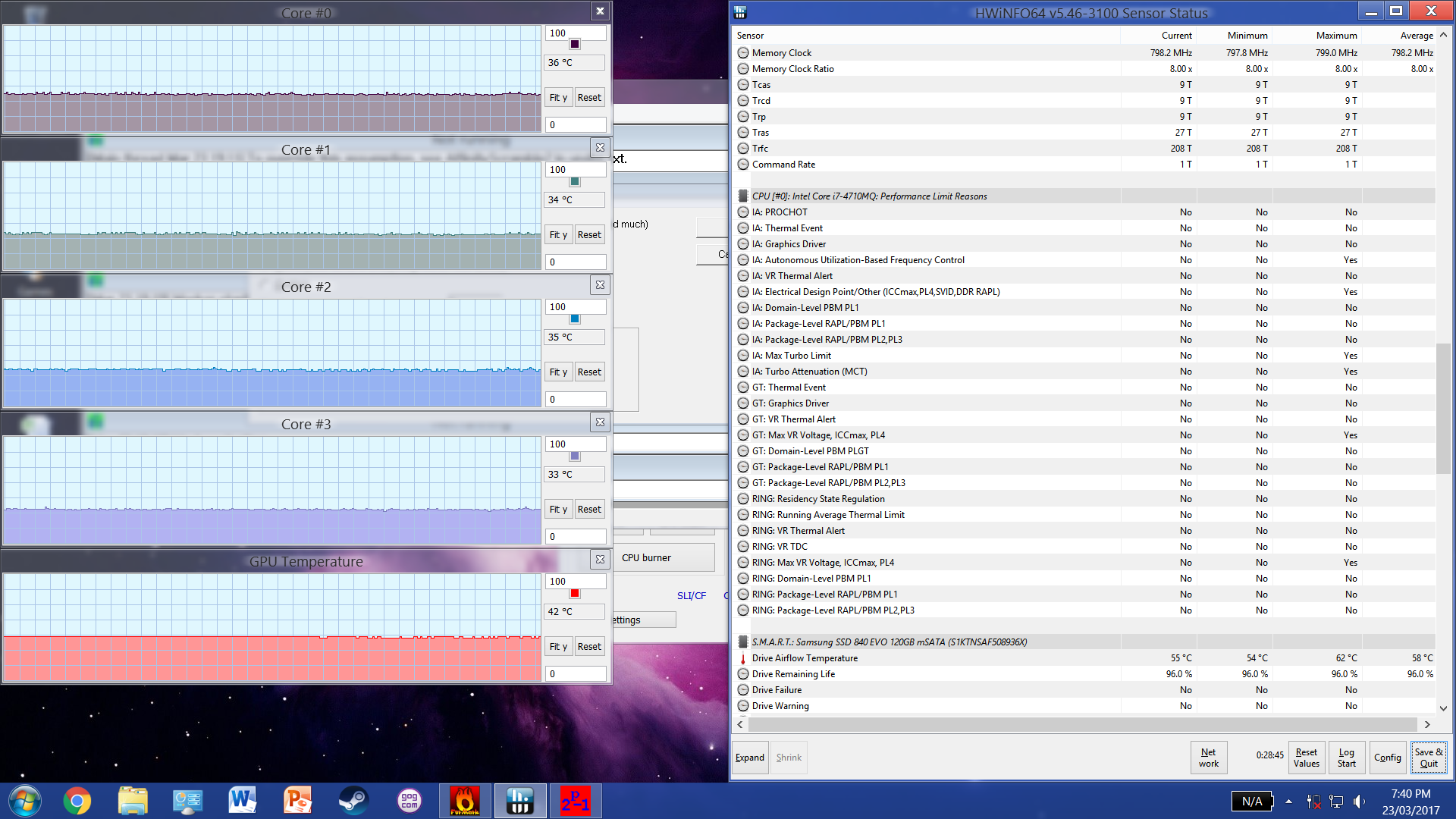Open GOG Galaxy taskbar icon
The image size is (1456, 819).
pos(409,801)
